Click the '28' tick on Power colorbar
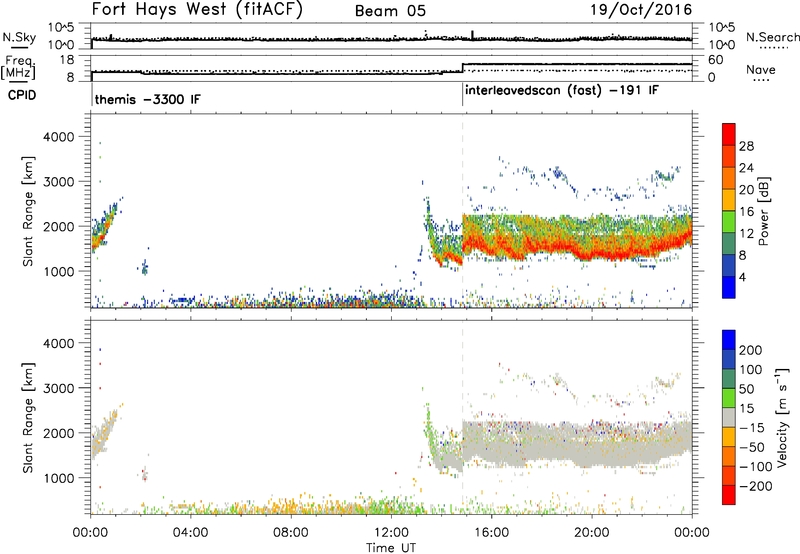The height and width of the screenshot is (554, 800). click(x=746, y=146)
